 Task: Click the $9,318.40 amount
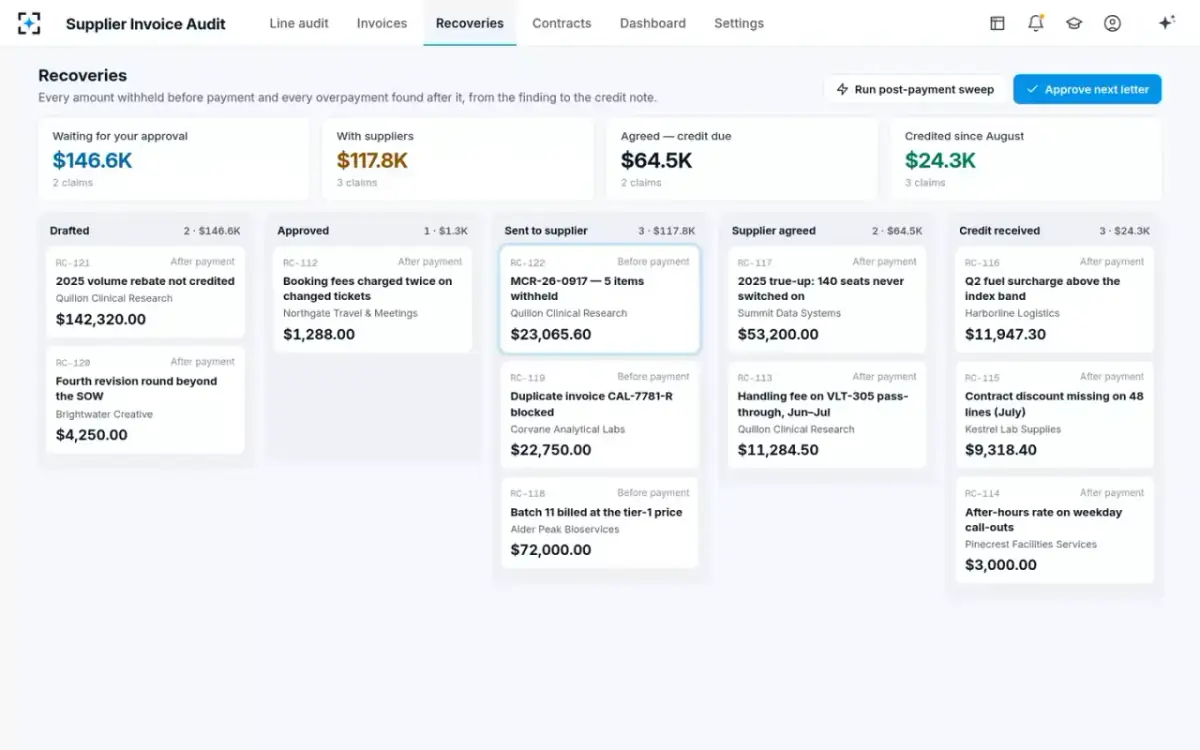(1001, 450)
